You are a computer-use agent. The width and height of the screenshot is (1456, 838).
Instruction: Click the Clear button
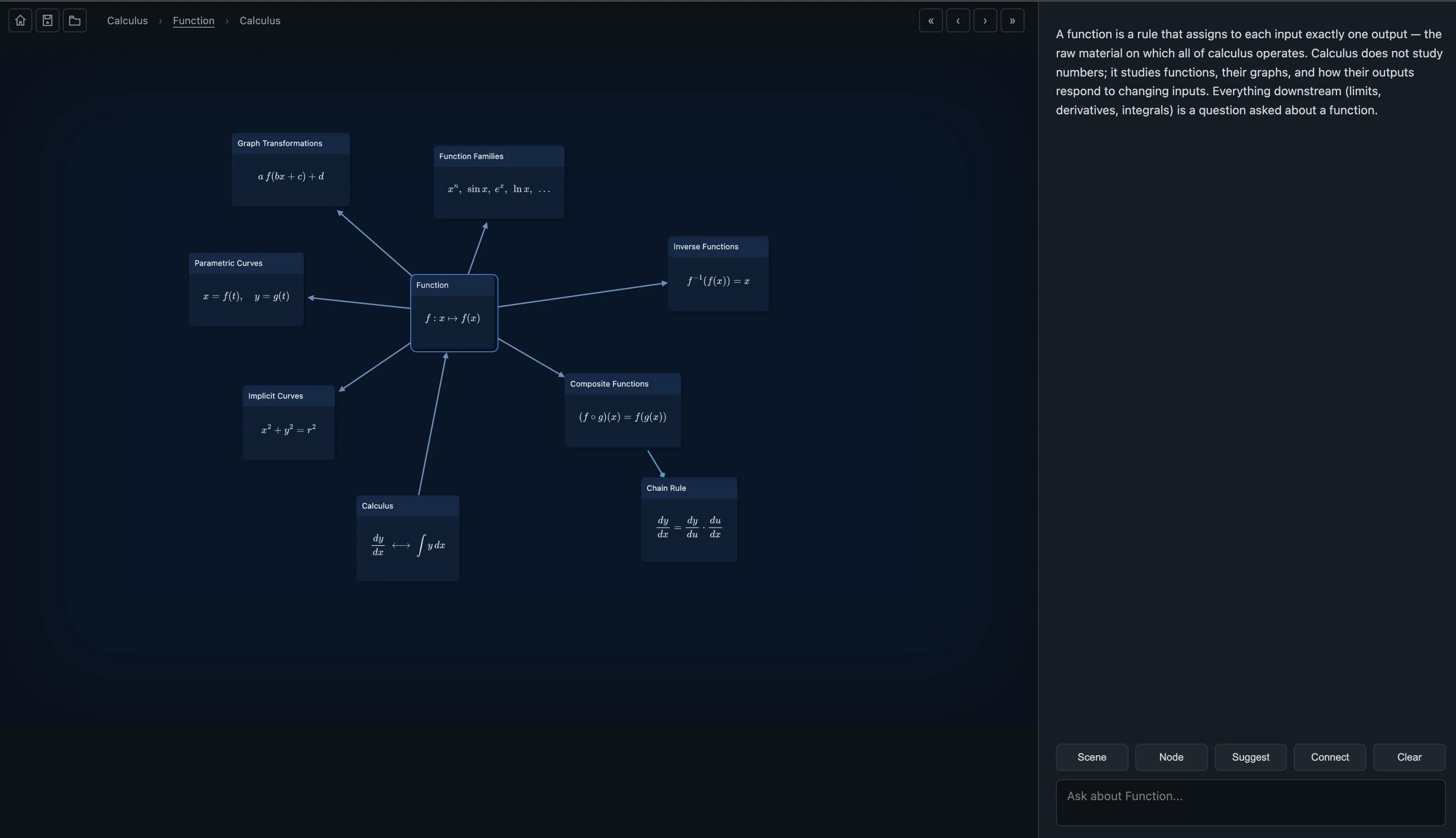click(1409, 757)
